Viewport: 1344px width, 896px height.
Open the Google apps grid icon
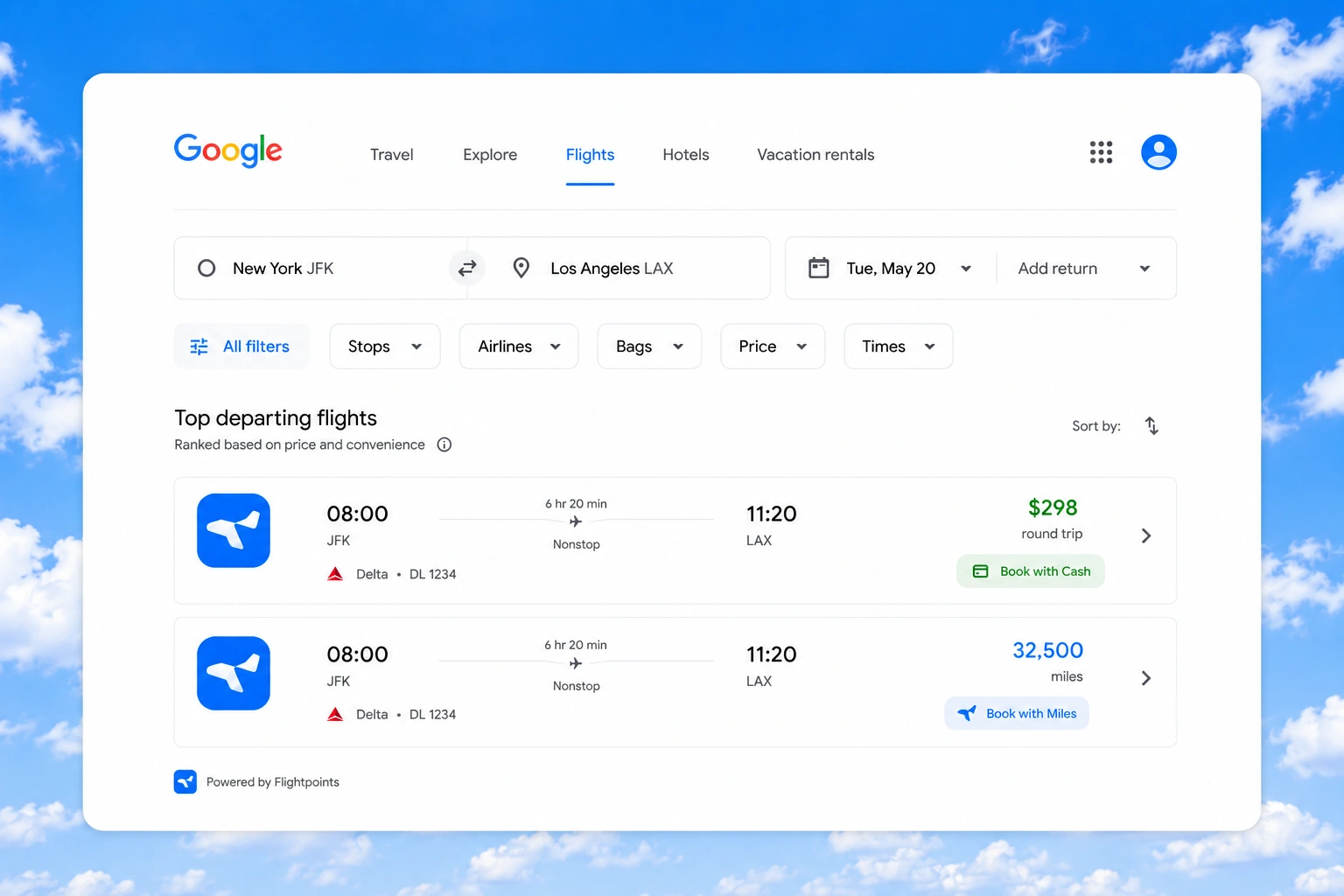coord(1101,152)
